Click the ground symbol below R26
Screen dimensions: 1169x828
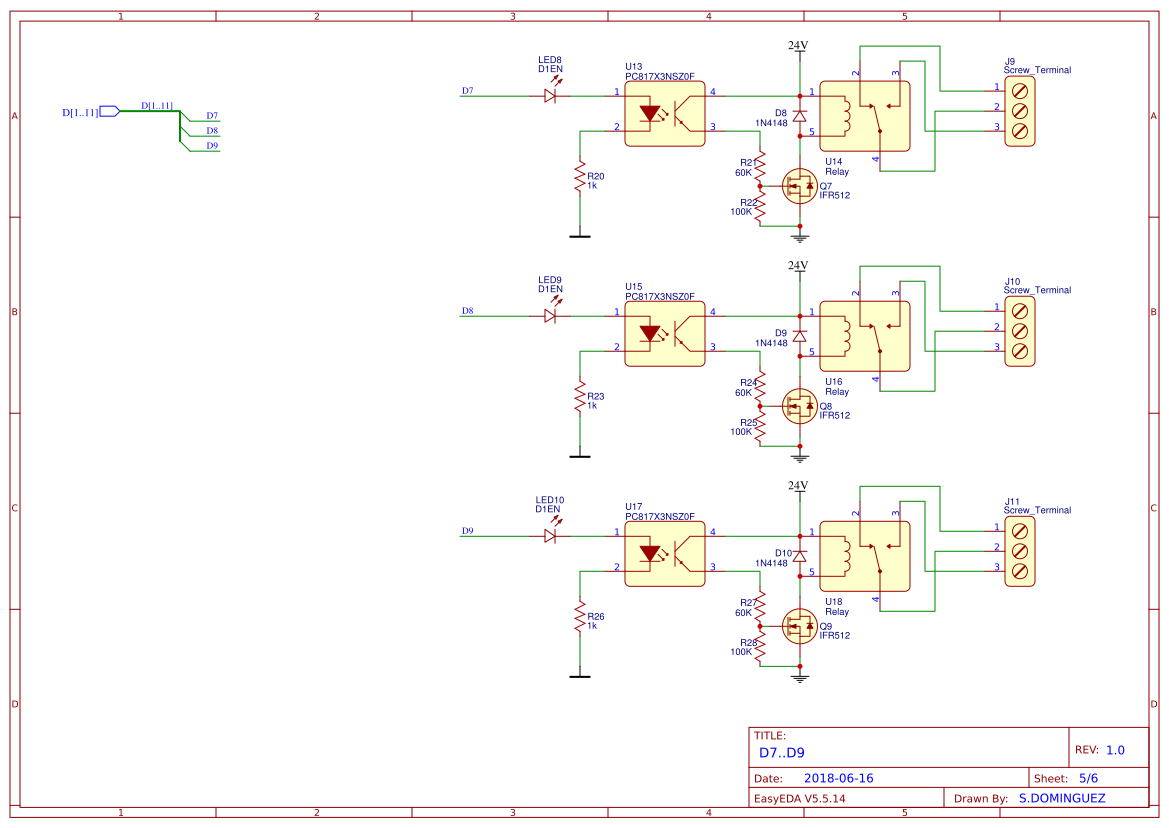(x=580, y=675)
